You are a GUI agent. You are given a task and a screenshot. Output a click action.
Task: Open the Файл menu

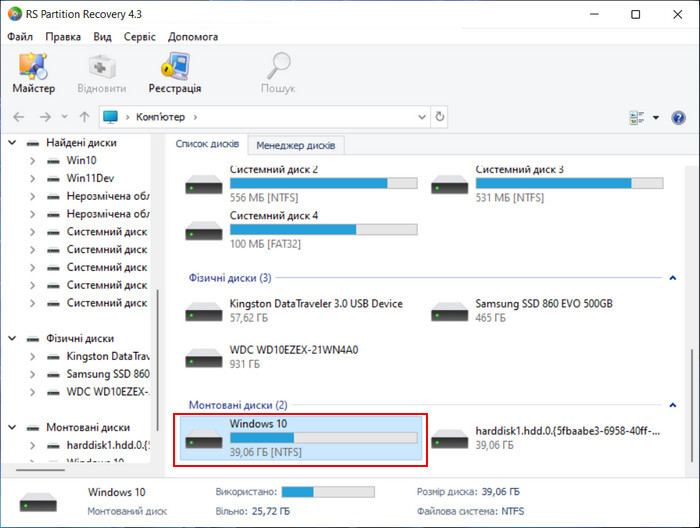pos(20,37)
